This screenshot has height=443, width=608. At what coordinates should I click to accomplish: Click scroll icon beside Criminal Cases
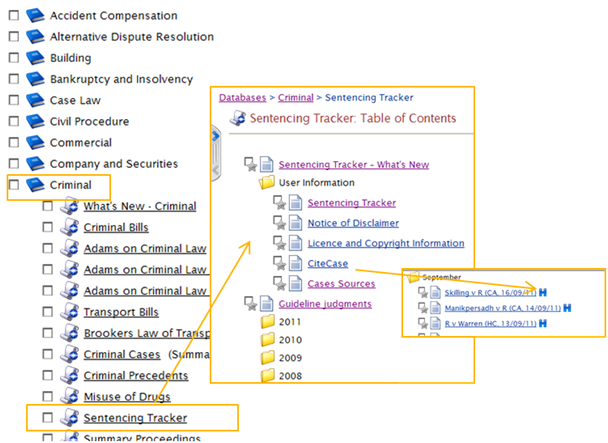click(70, 354)
